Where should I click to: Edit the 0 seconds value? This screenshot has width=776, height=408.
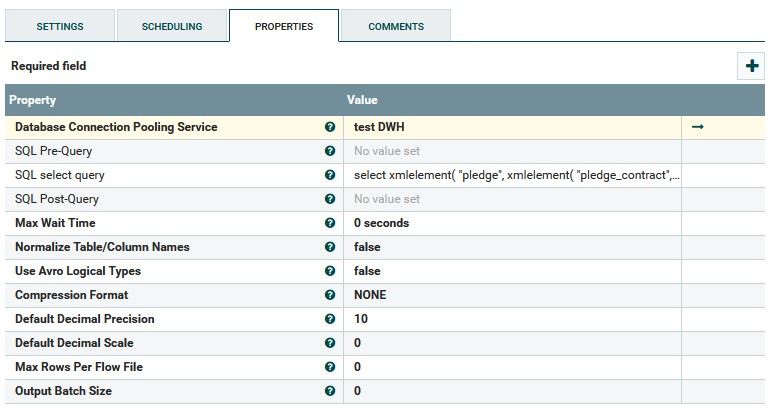(512, 223)
